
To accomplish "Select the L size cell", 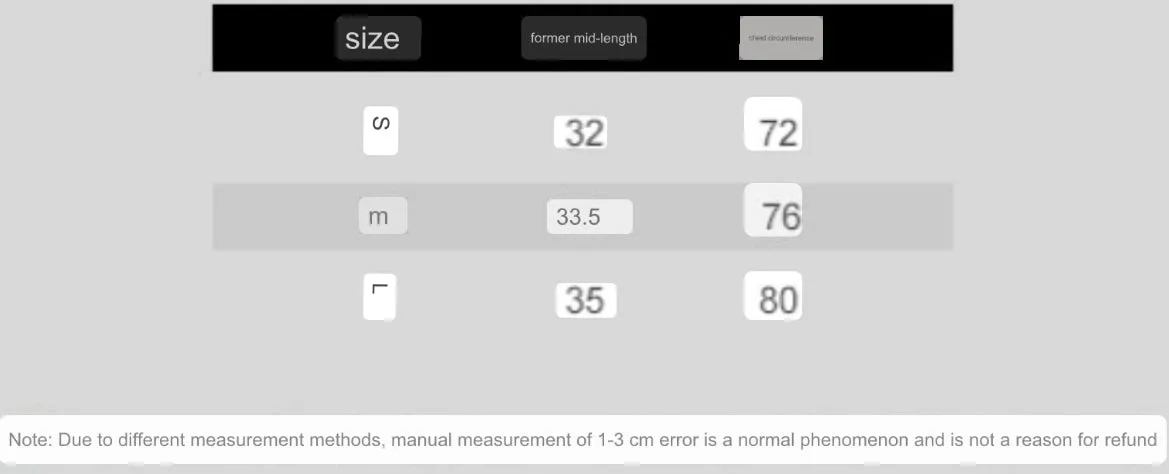I will pyautogui.click(x=379, y=297).
